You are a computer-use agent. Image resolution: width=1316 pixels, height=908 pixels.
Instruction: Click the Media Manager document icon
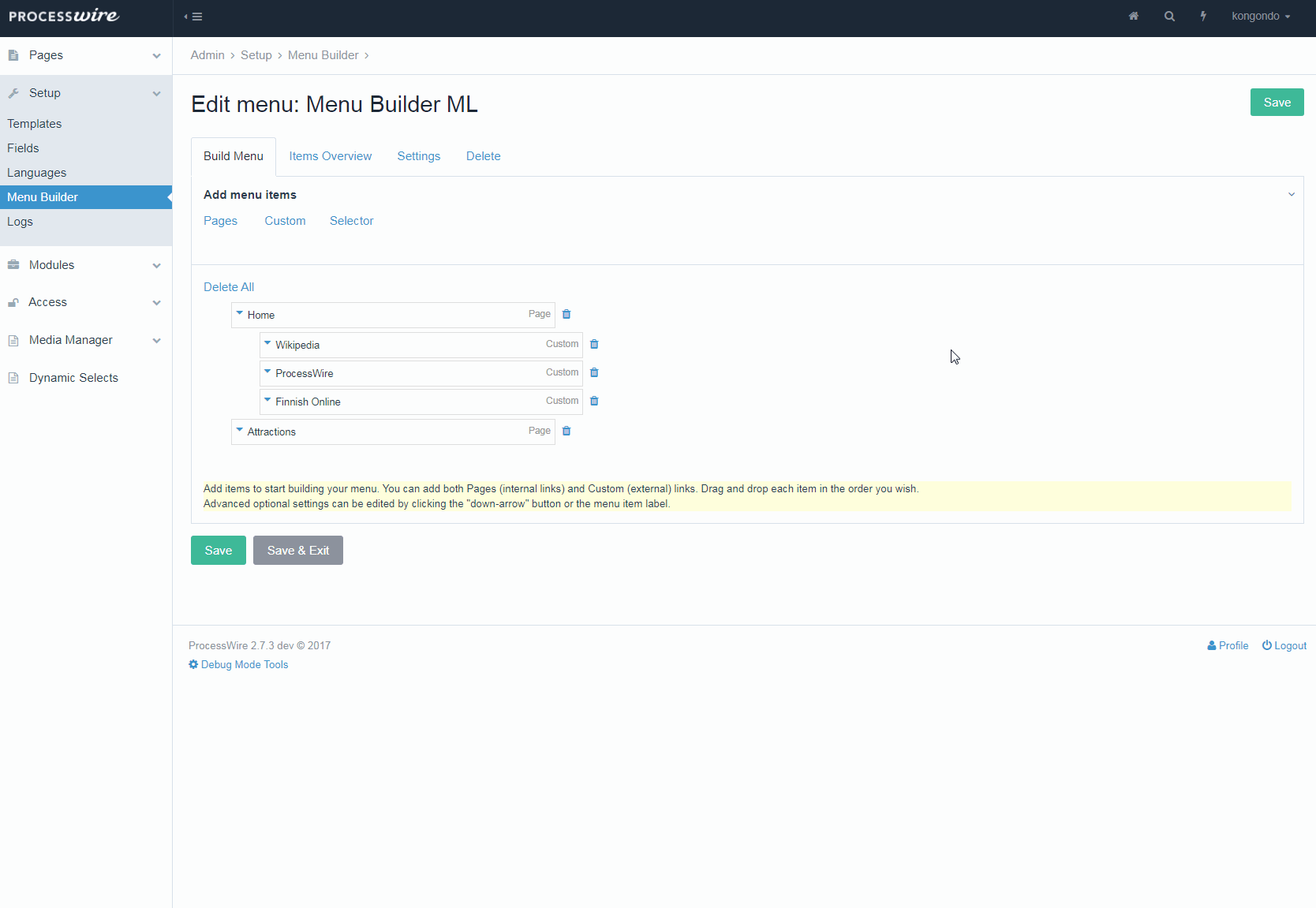coord(13,339)
